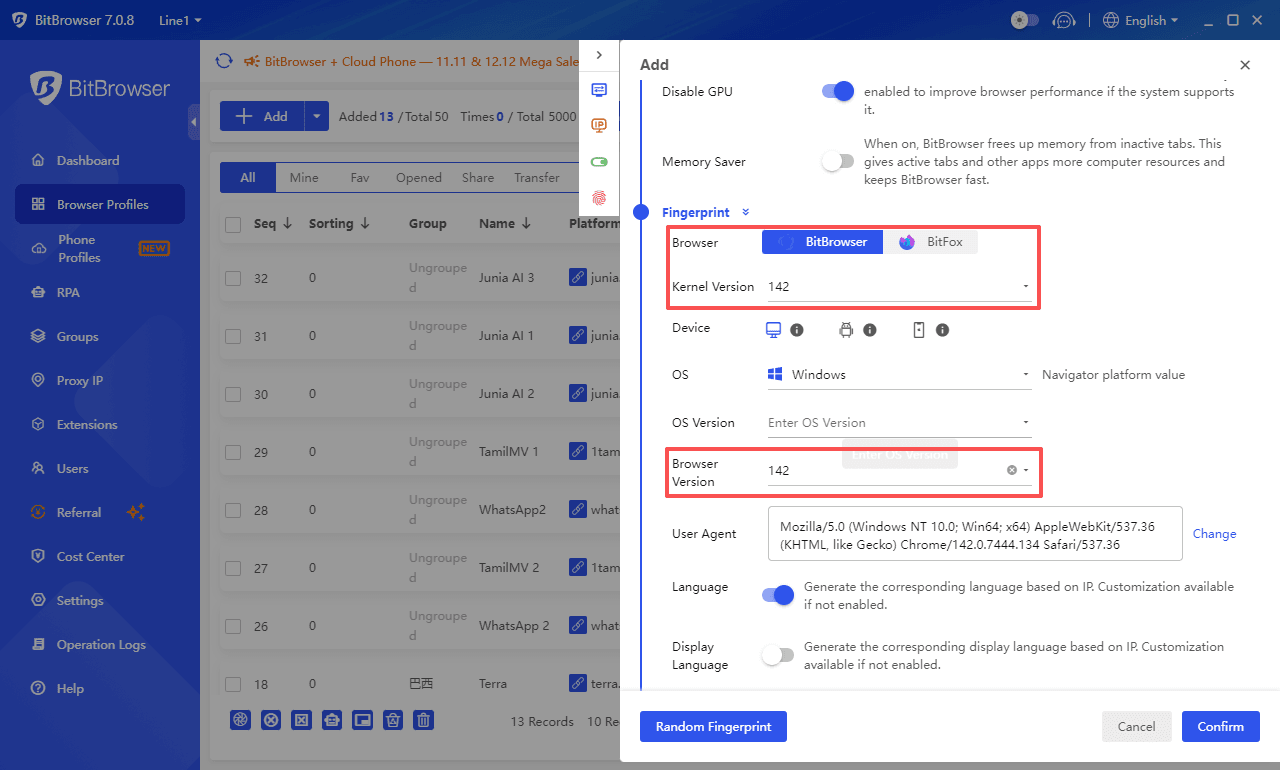Switch to the BitFox browser tab
This screenshot has height=770, width=1280.
pyautogui.click(x=930, y=241)
